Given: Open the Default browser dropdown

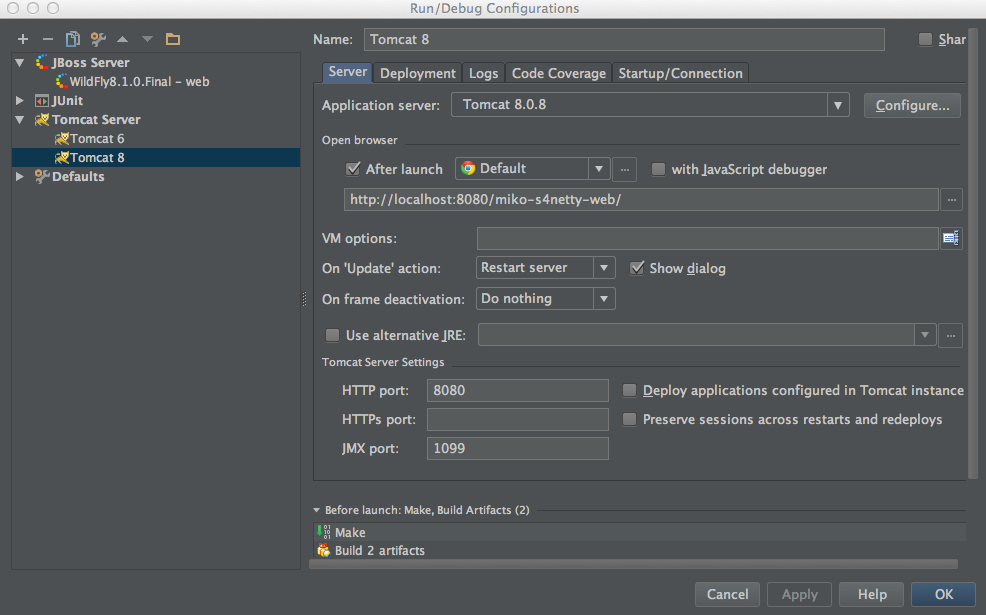Looking at the screenshot, I should click(599, 169).
